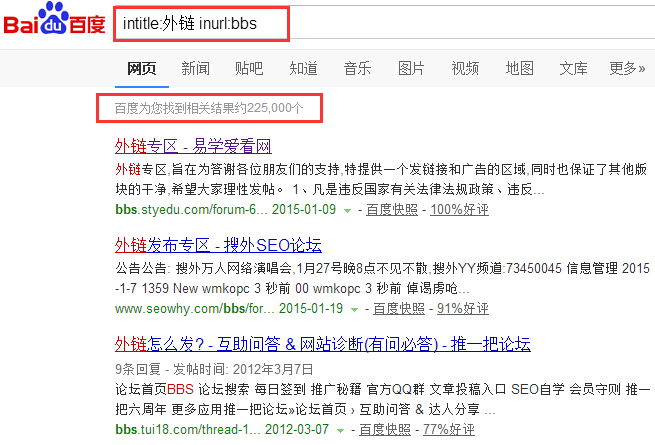Open 百度快照 for the styedu result
The height and width of the screenshot is (445, 655).
point(391,209)
